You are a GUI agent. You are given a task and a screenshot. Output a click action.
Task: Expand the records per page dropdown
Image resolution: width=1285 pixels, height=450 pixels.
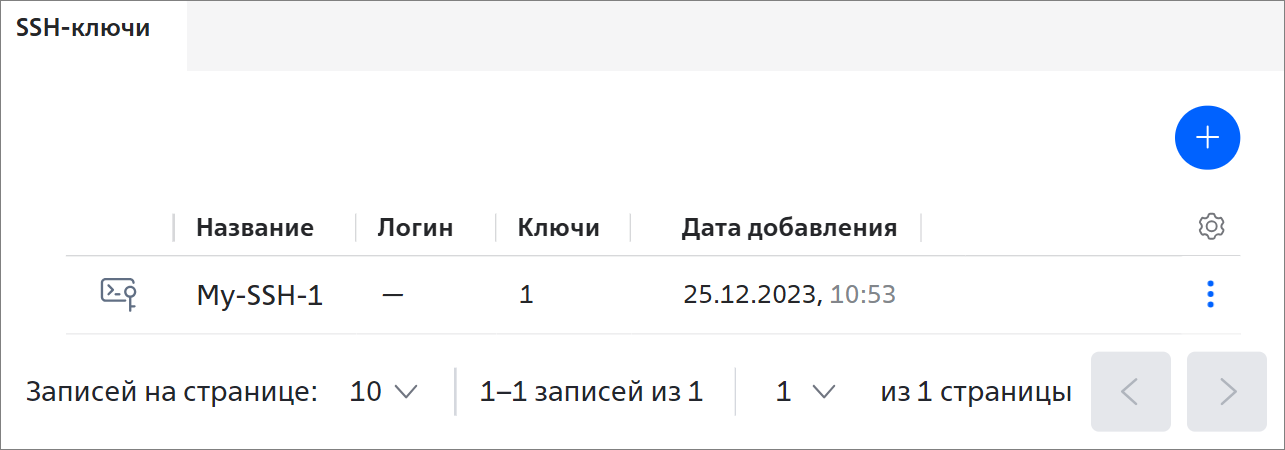coord(383,392)
